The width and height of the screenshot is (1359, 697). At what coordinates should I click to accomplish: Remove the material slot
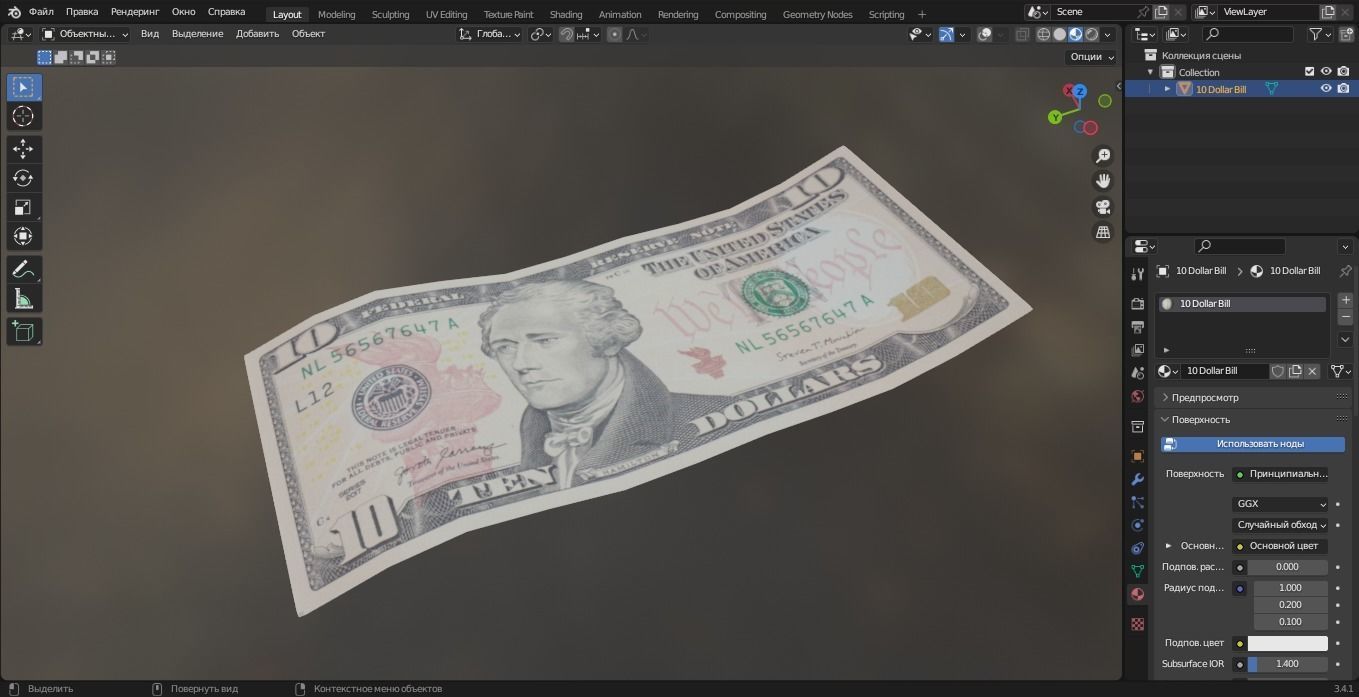pos(1345,317)
